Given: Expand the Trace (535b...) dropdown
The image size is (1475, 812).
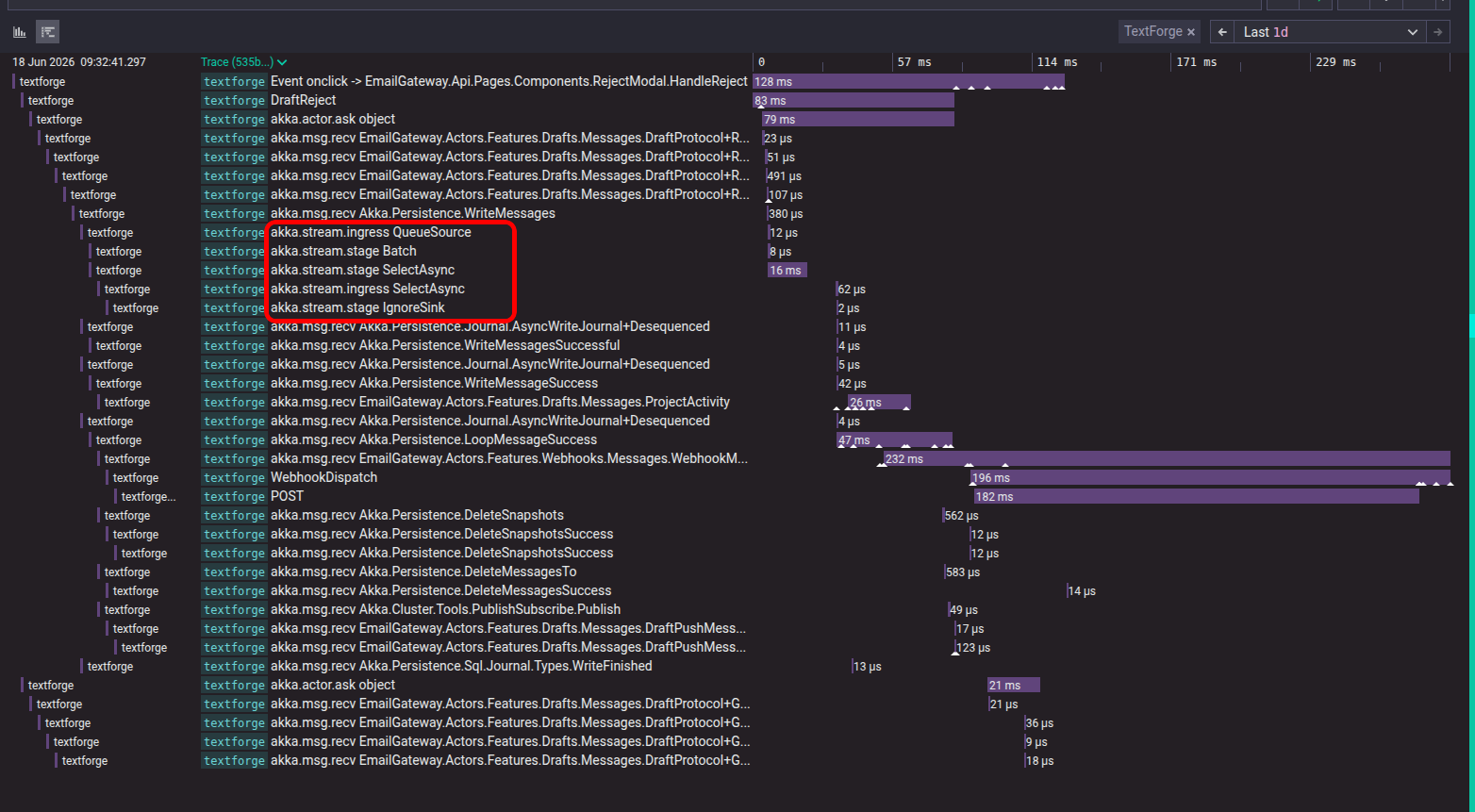Looking at the screenshot, I should [243, 62].
